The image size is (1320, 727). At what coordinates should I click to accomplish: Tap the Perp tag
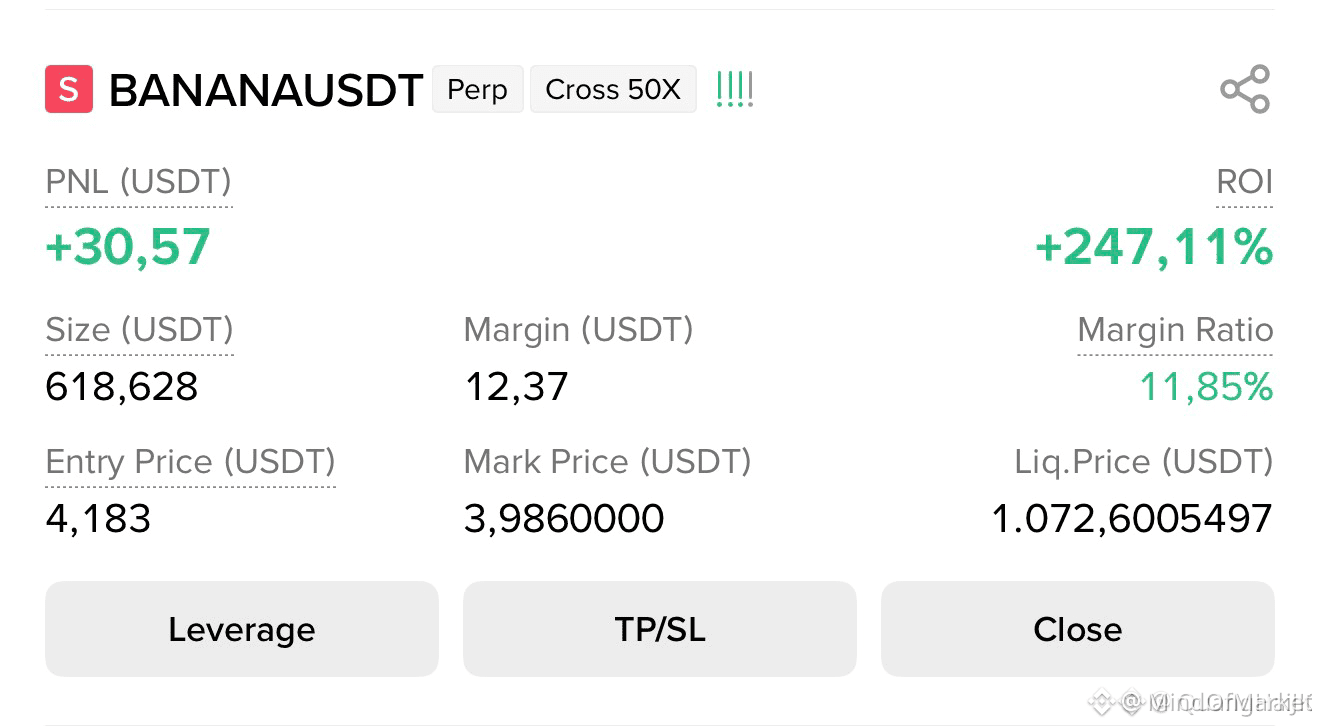[478, 89]
